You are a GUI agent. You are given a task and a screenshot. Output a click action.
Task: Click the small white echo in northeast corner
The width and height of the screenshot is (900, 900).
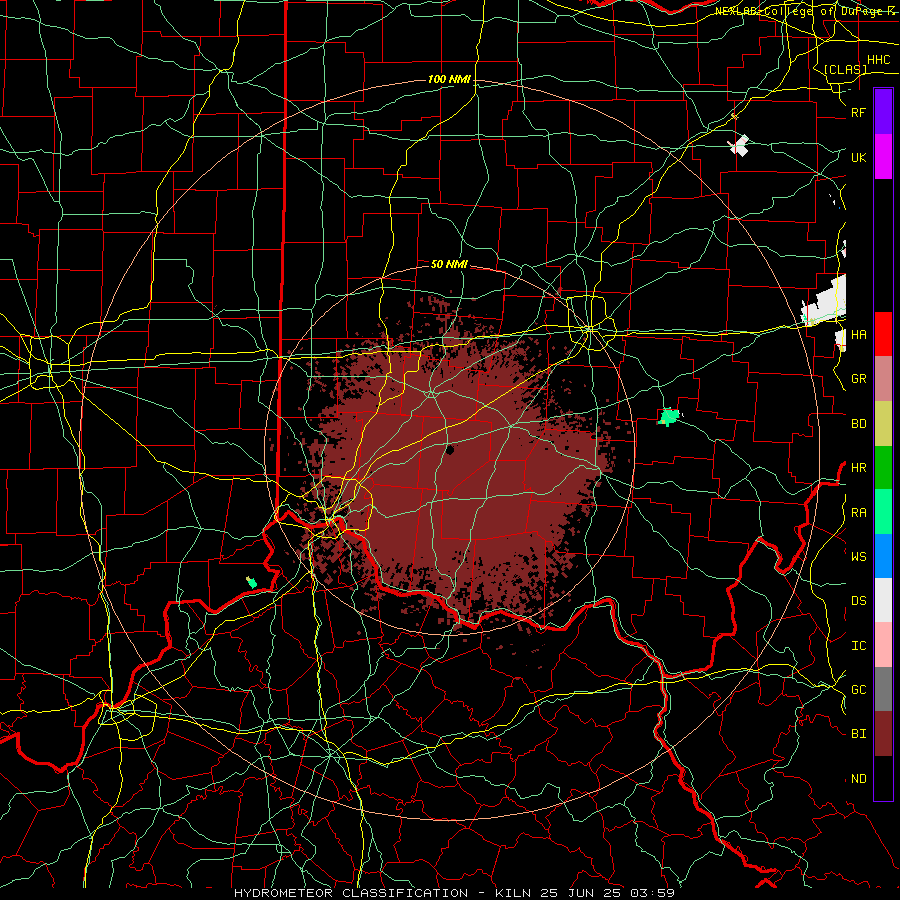(x=739, y=146)
